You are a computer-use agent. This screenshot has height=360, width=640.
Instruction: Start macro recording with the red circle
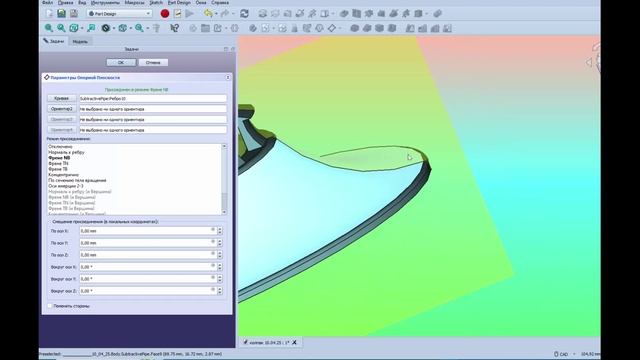point(165,14)
